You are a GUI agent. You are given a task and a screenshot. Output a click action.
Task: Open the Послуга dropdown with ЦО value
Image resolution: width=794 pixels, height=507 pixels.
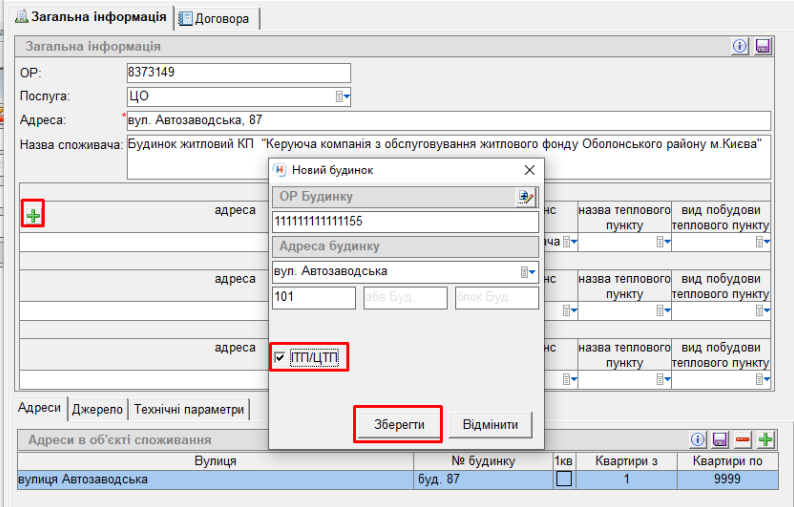(342, 97)
